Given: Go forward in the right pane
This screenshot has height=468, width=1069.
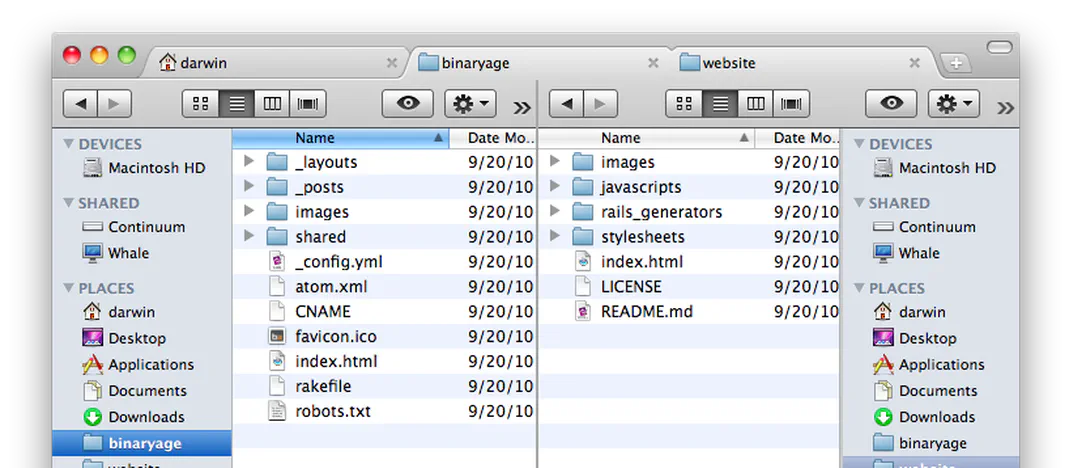Looking at the screenshot, I should 600,104.
